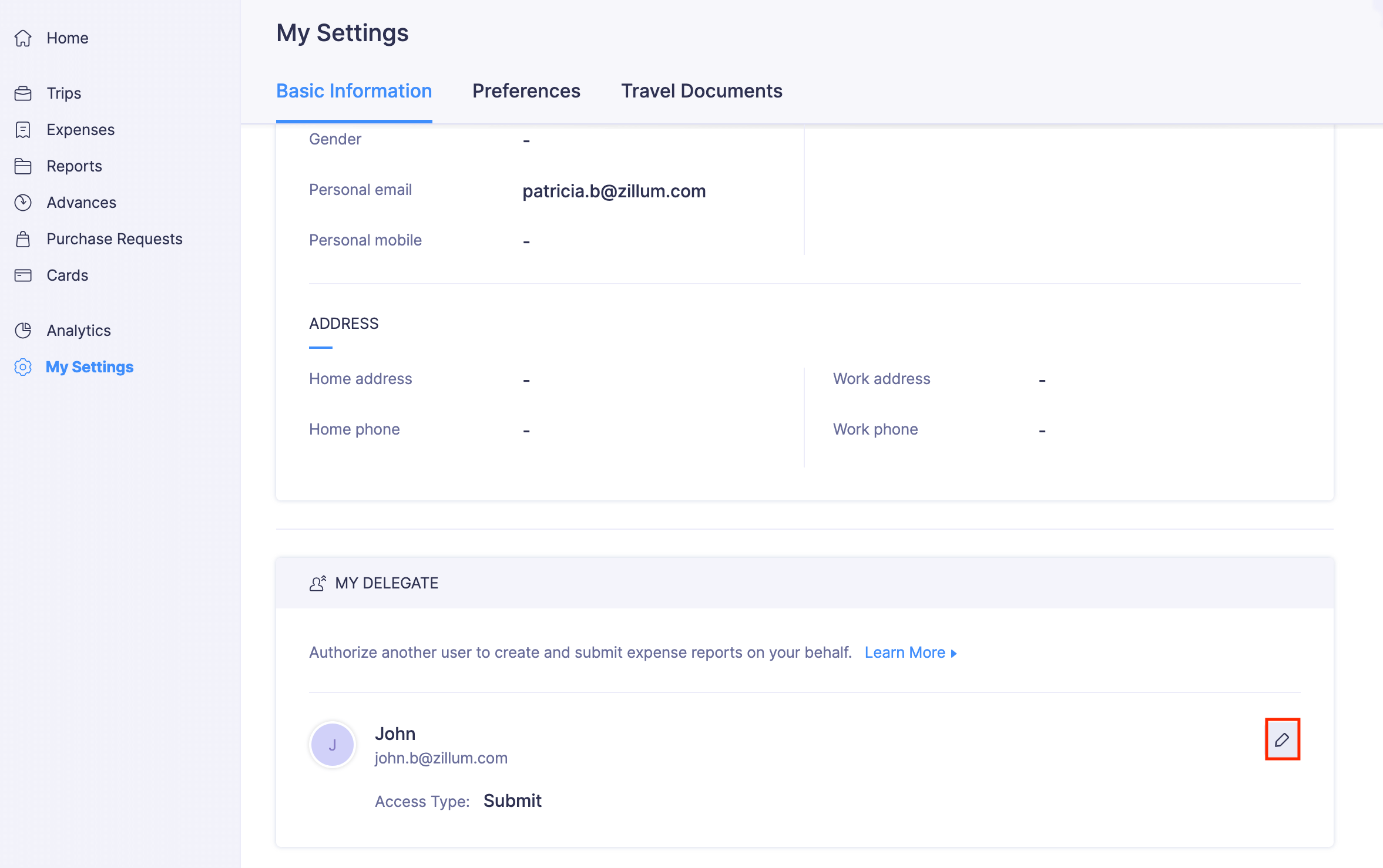Go to Purchase Requests in sidebar
The height and width of the screenshot is (868, 1383).
[x=115, y=239]
